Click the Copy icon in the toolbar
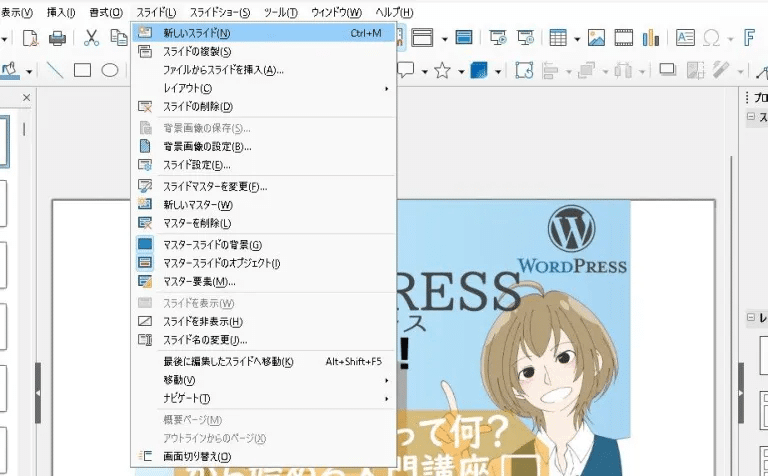This screenshot has height=476, width=768. [119, 38]
